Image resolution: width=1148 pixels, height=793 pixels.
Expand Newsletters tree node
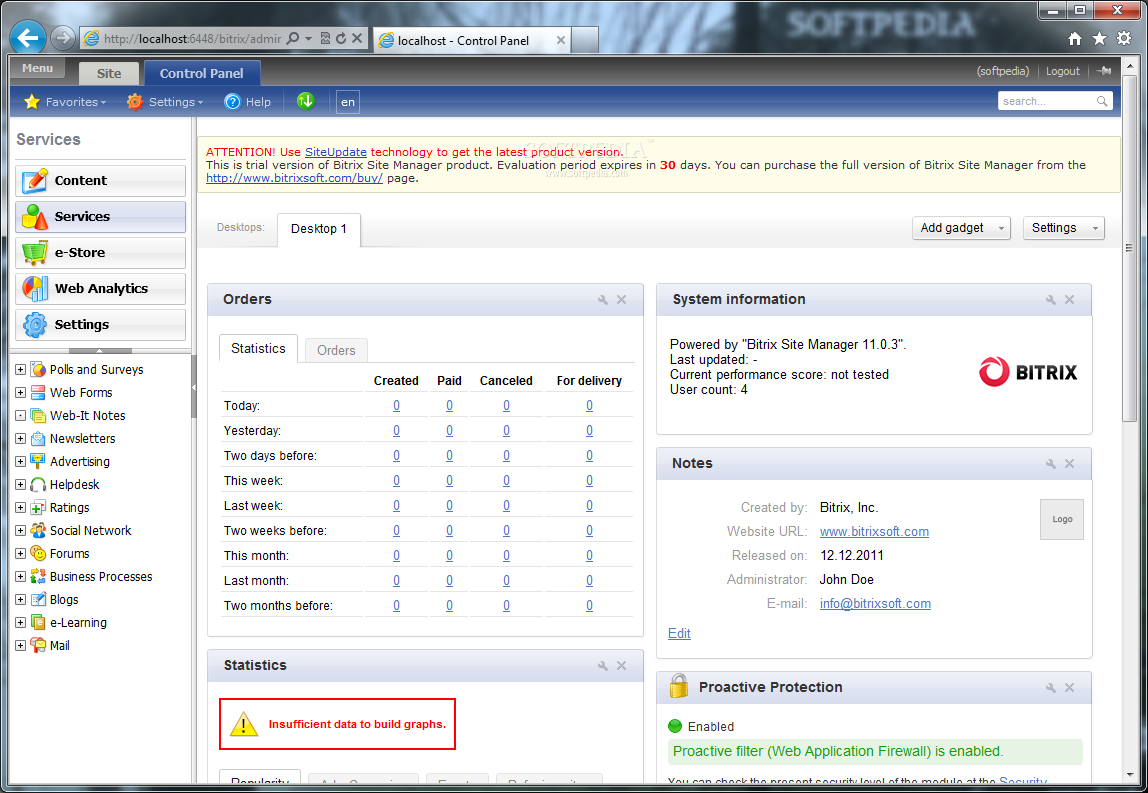pos(20,439)
